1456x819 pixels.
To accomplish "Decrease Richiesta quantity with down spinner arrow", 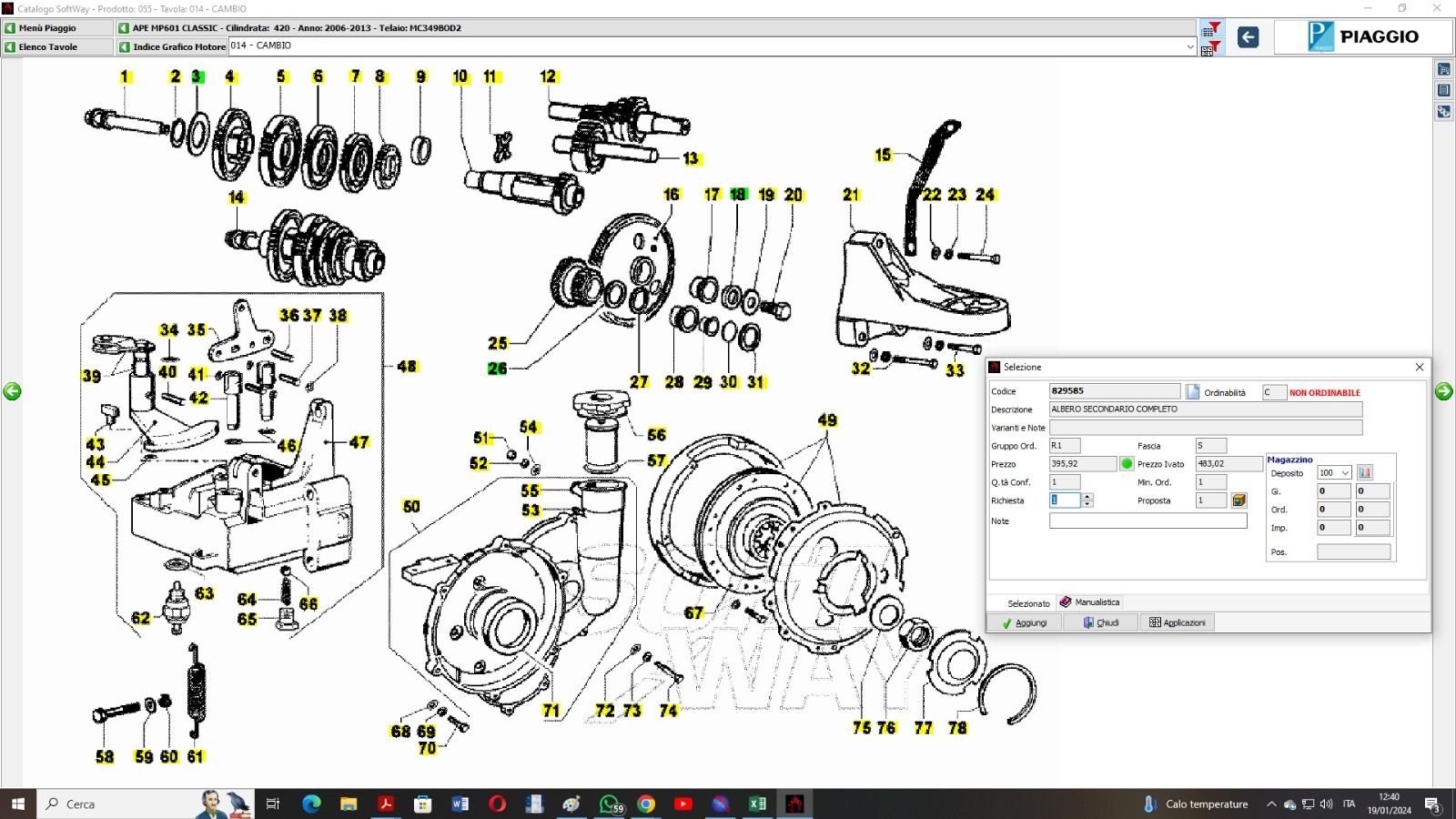I will 1087,504.
